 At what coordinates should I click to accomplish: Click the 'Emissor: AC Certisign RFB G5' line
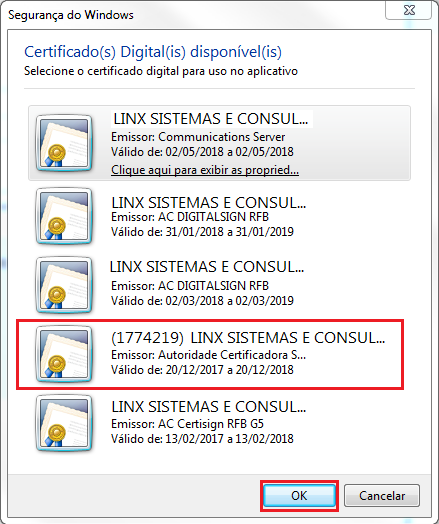(187, 424)
